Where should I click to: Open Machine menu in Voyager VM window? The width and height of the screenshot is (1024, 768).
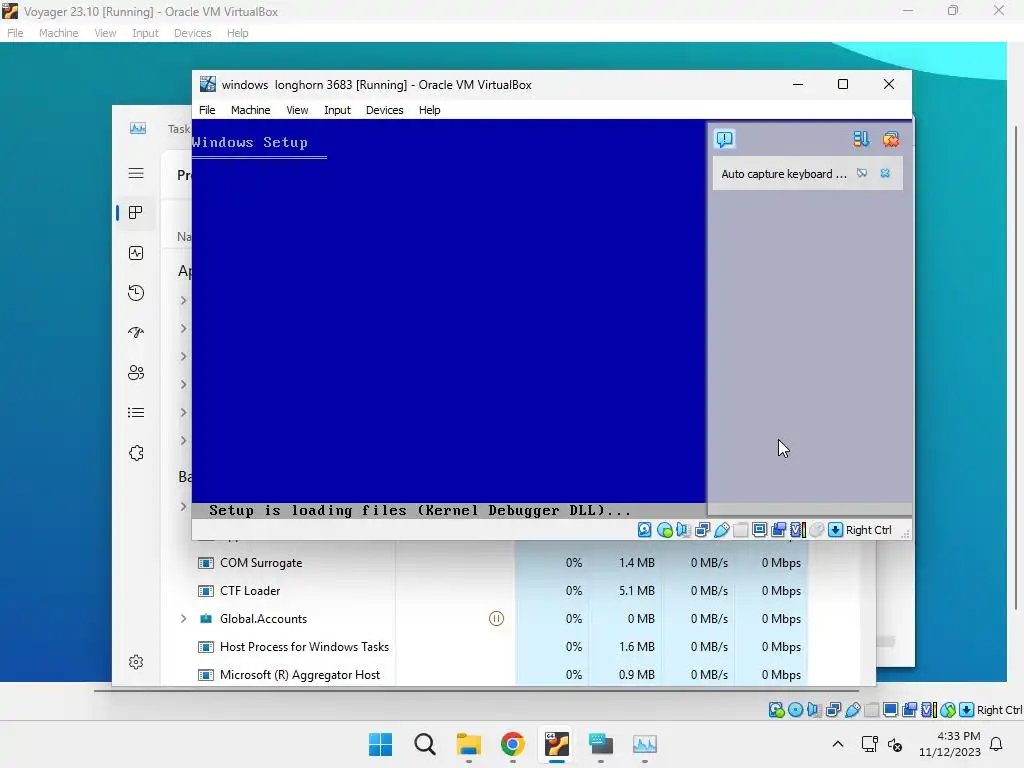(x=59, y=33)
